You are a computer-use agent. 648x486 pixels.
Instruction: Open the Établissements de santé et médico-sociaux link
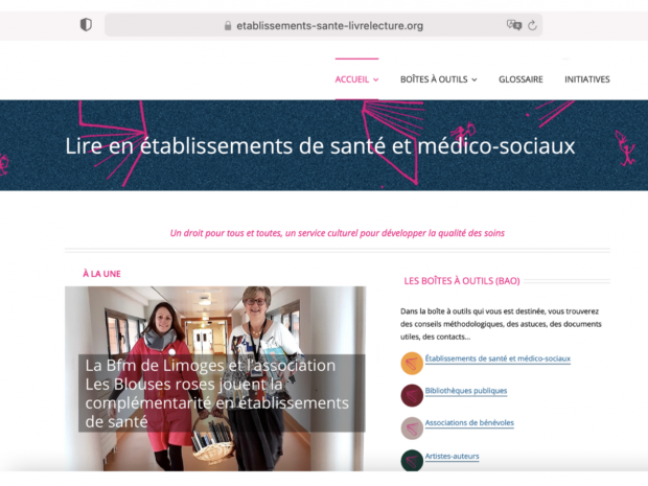[498, 359]
